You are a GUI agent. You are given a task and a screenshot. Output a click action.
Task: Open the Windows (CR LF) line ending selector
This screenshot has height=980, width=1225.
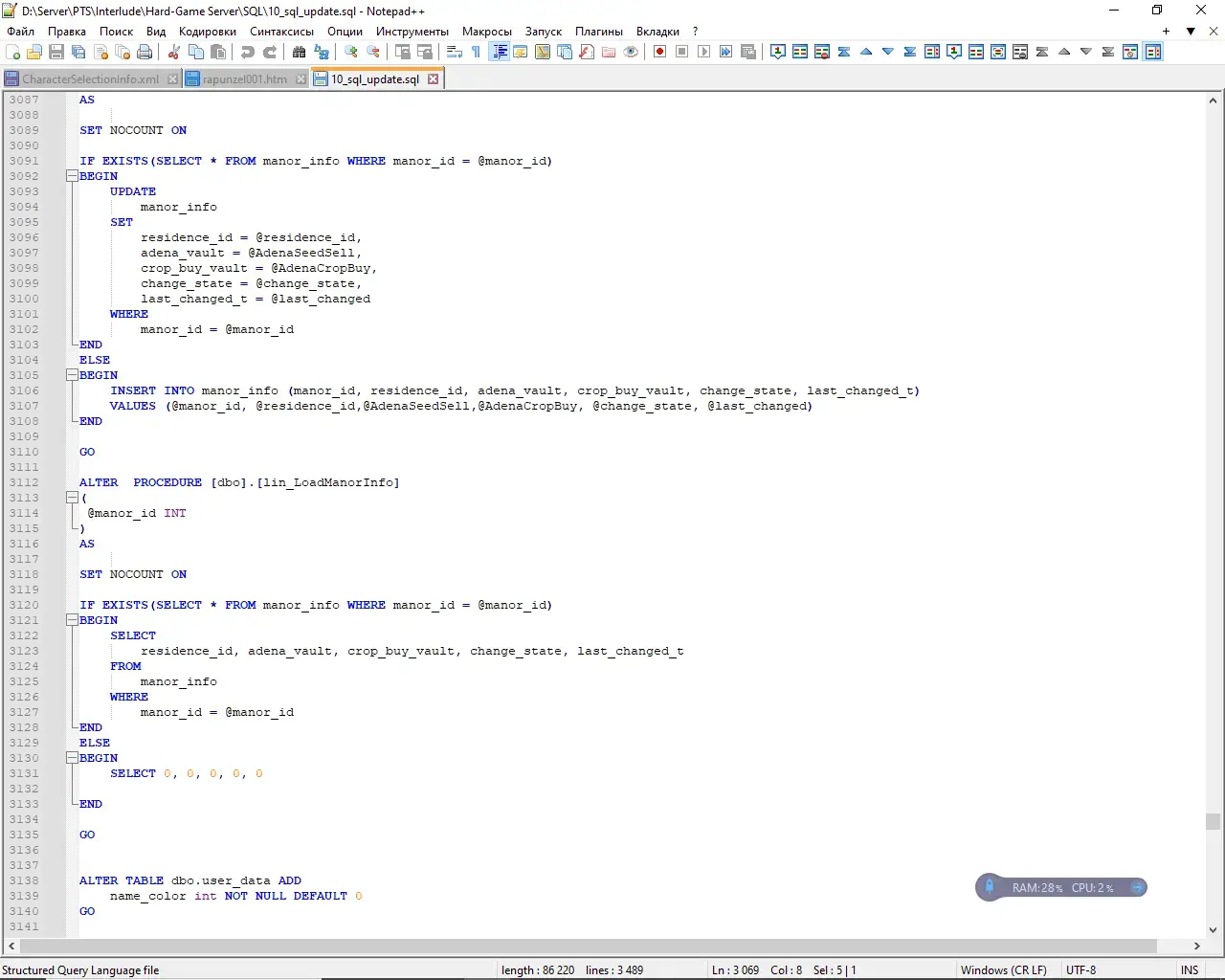[x=1004, y=969]
